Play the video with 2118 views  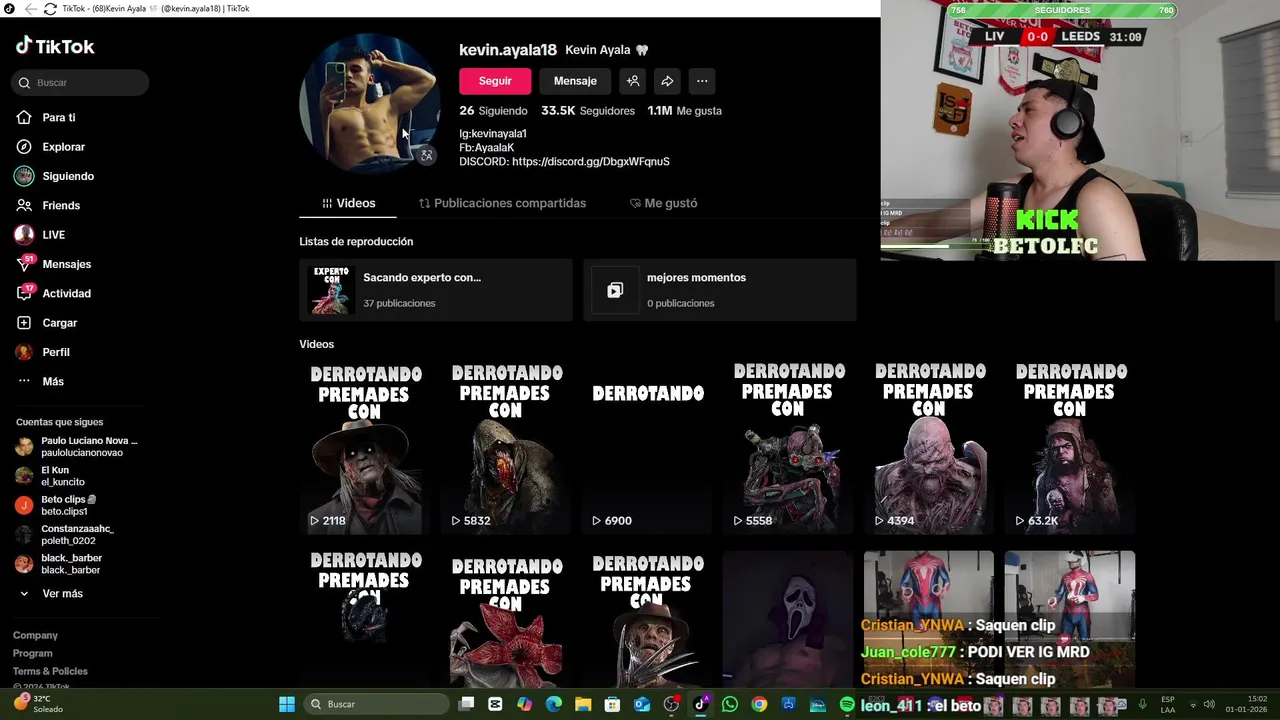coord(366,448)
